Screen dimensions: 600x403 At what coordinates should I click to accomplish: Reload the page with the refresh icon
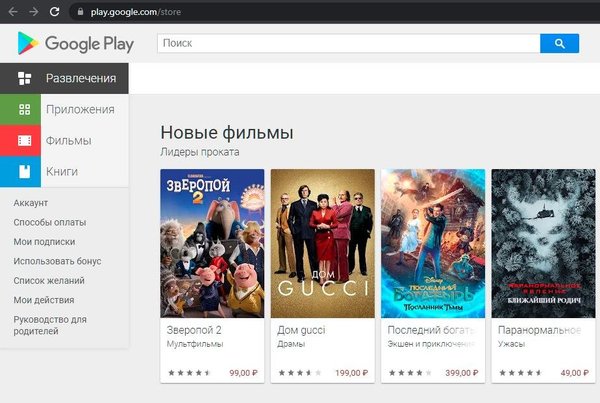[54, 12]
